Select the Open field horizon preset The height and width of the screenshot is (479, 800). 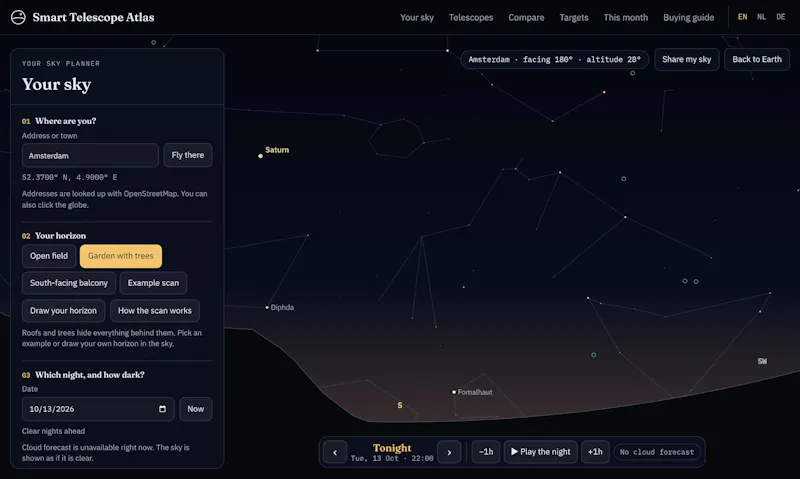pos(49,256)
